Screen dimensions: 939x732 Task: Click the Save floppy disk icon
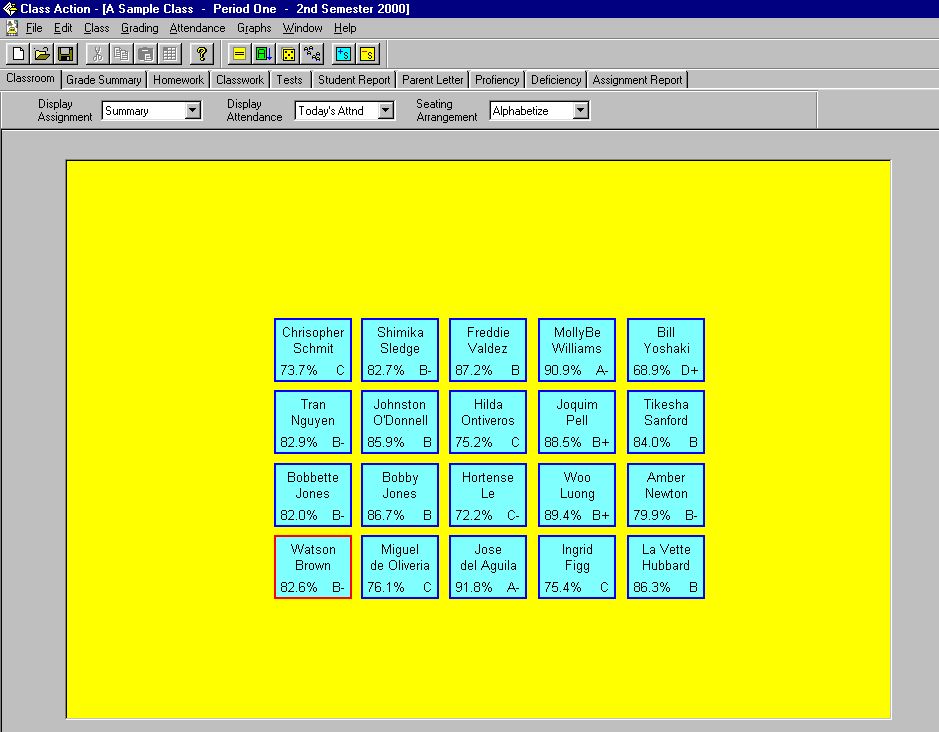coord(65,54)
